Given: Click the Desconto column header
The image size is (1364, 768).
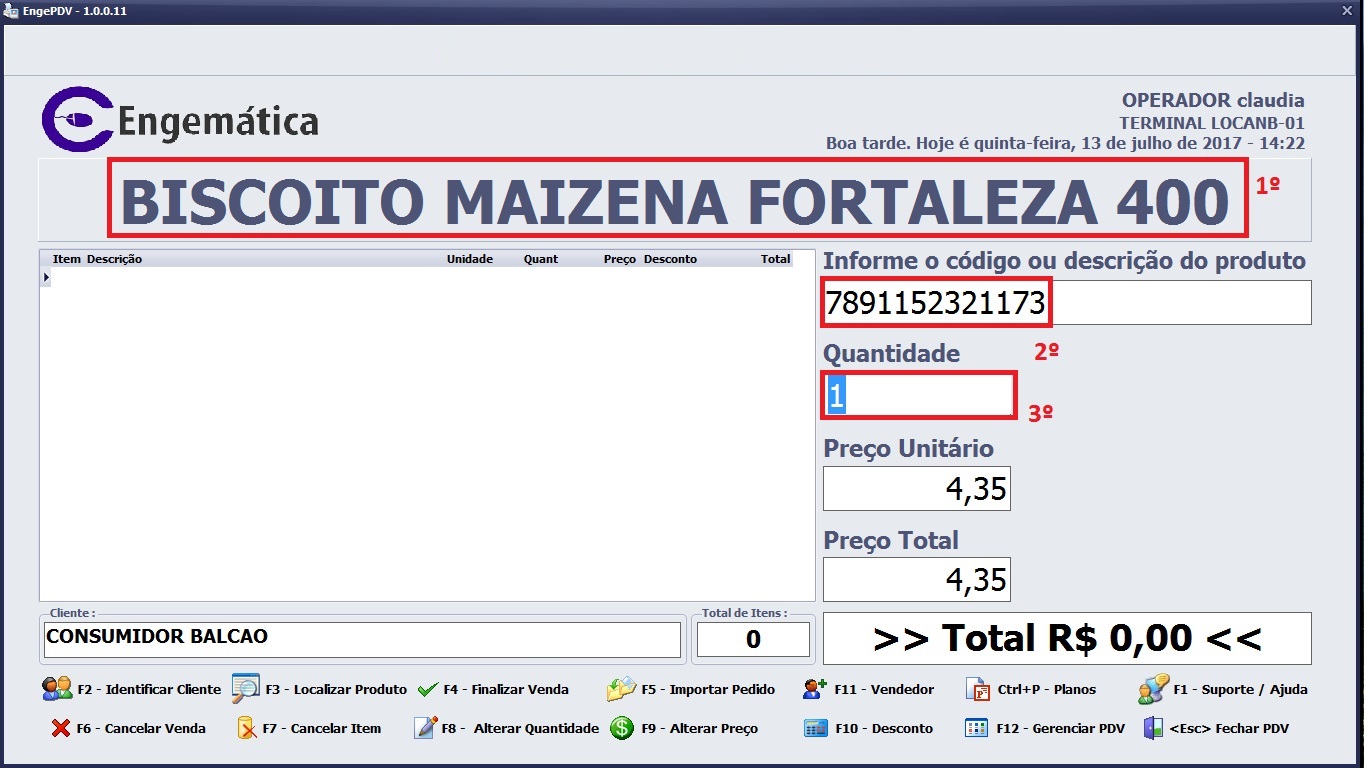Looking at the screenshot, I should click(x=670, y=259).
